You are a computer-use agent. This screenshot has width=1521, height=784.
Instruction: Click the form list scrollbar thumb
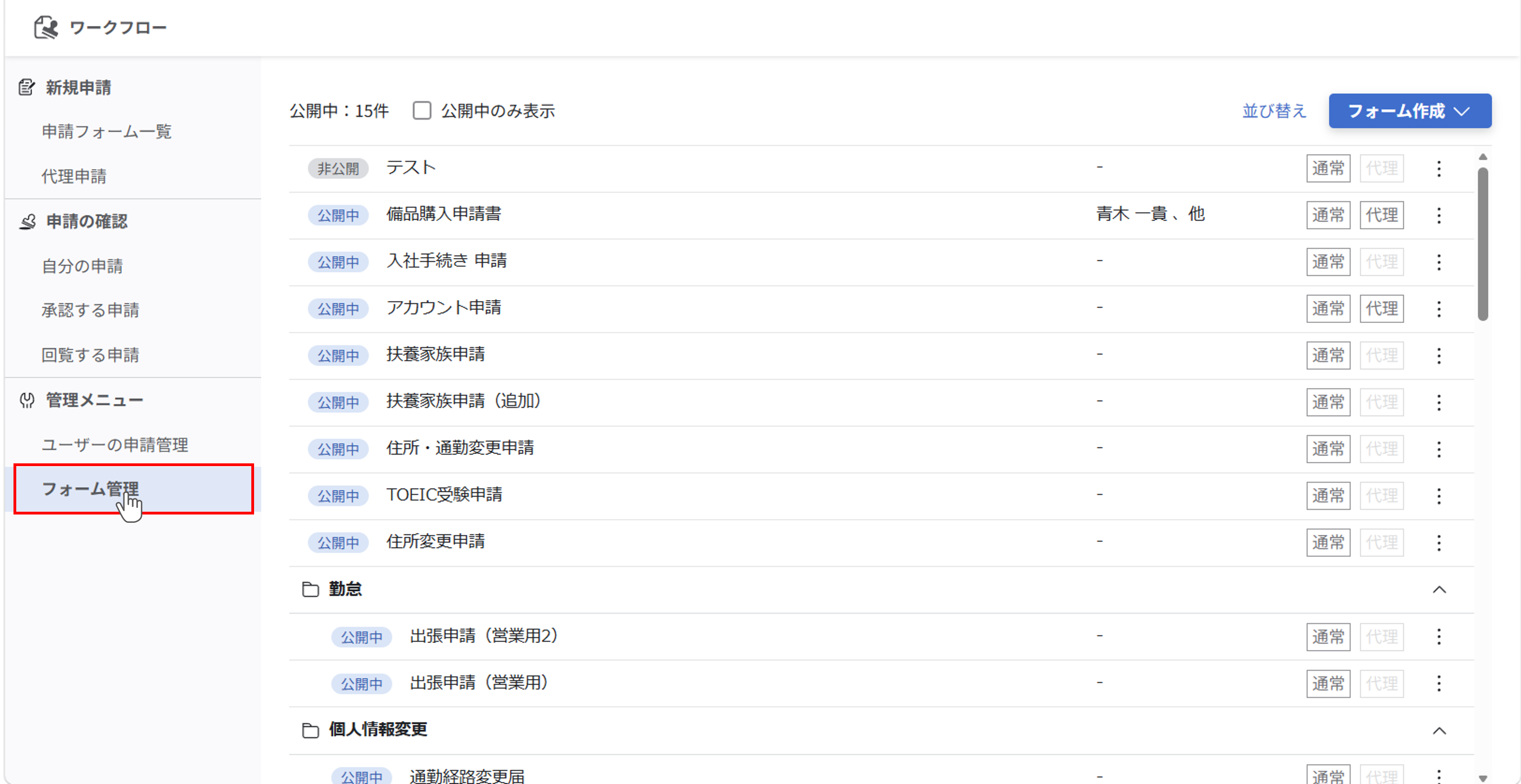click(x=1483, y=244)
